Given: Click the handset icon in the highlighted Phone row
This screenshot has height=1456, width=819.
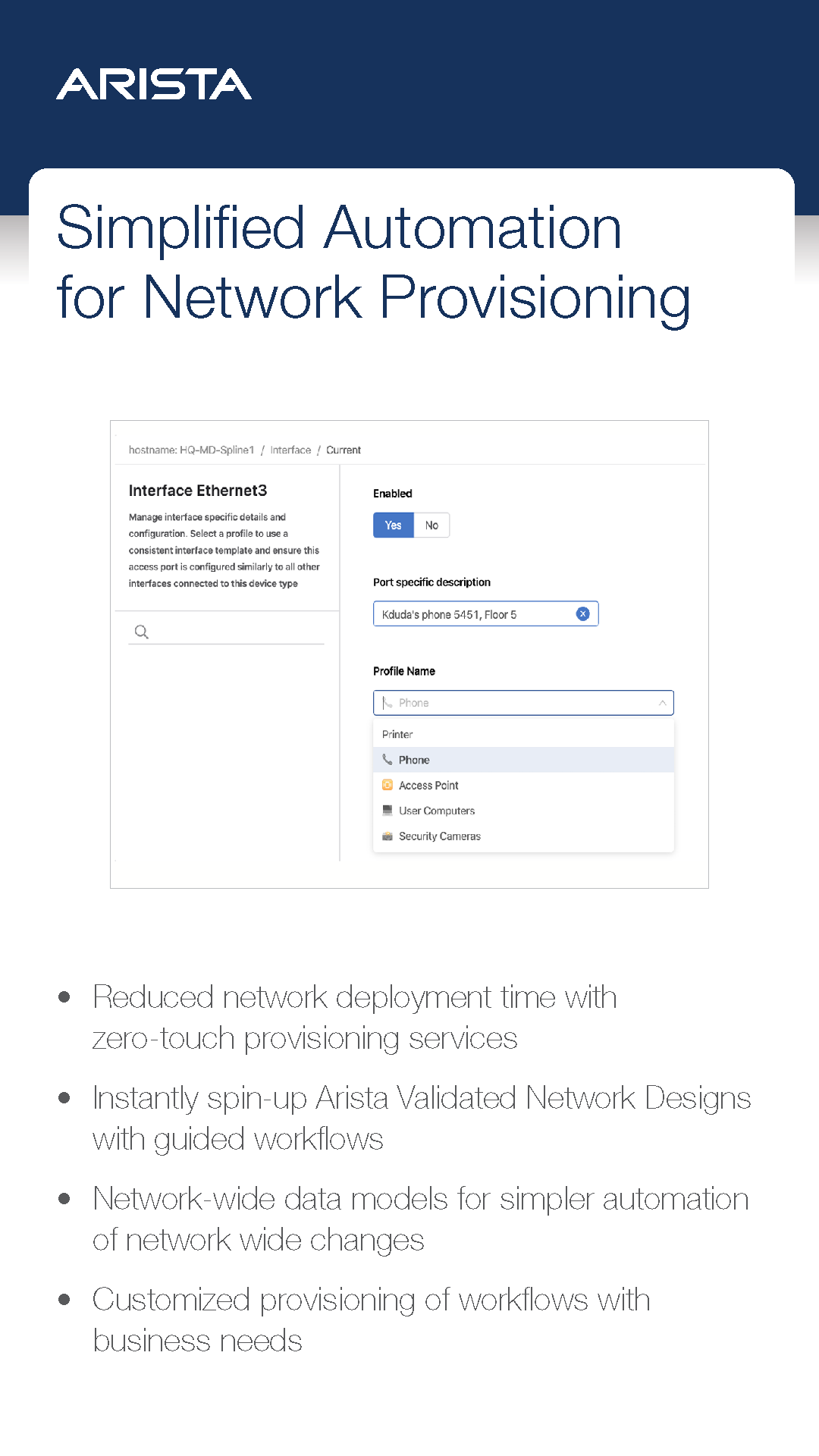Looking at the screenshot, I should 388,760.
